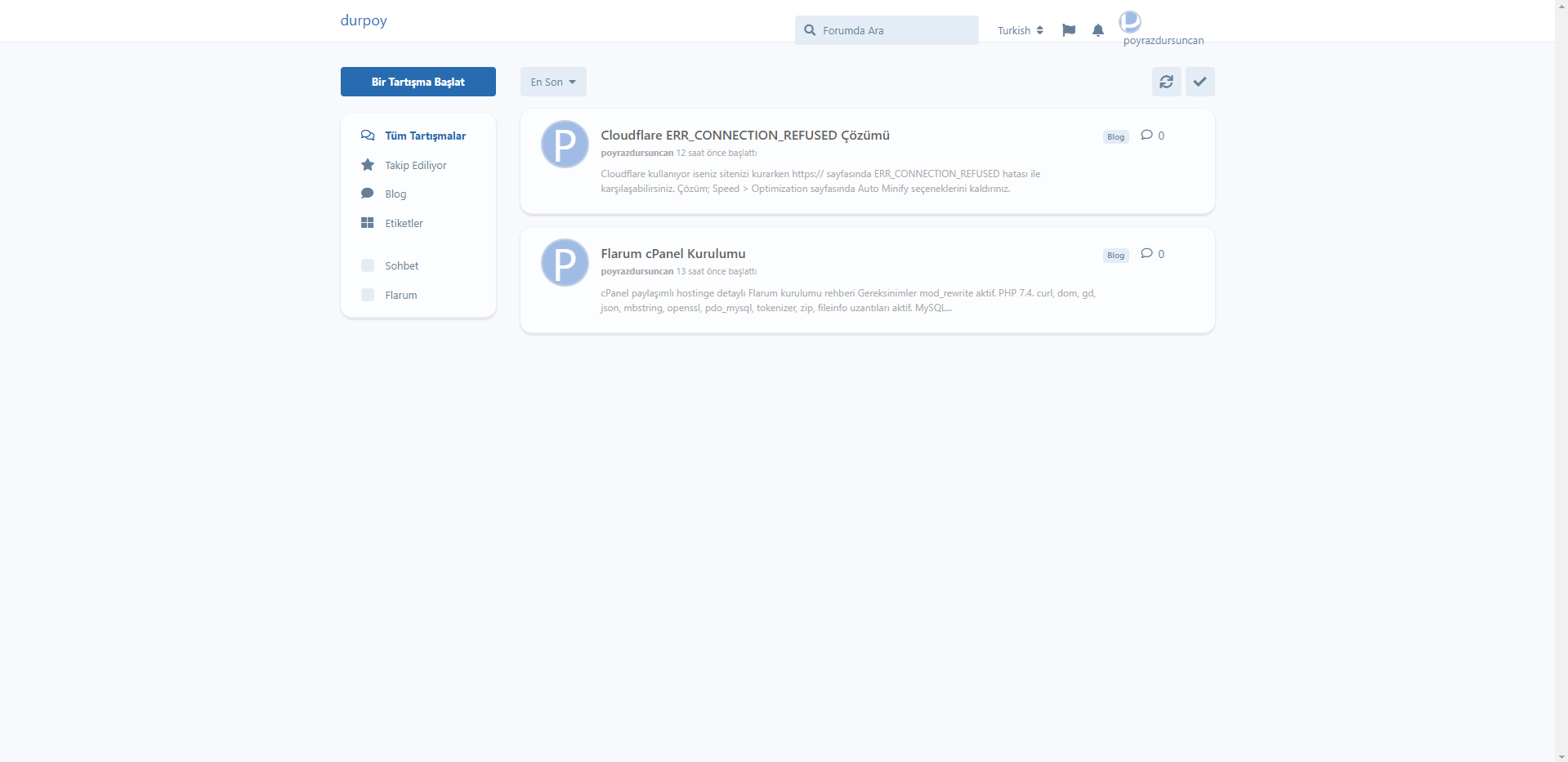This screenshot has width=1568, height=762.
Task: Click reply count on Flarum cPanel discussion
Action: coord(1153,254)
